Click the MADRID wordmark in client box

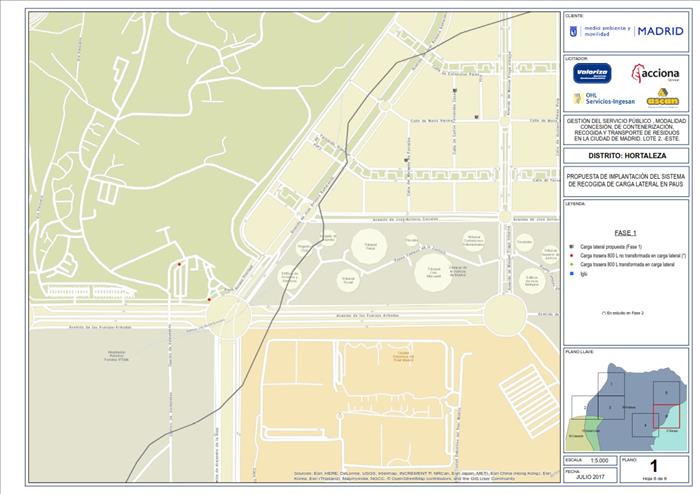click(660, 32)
